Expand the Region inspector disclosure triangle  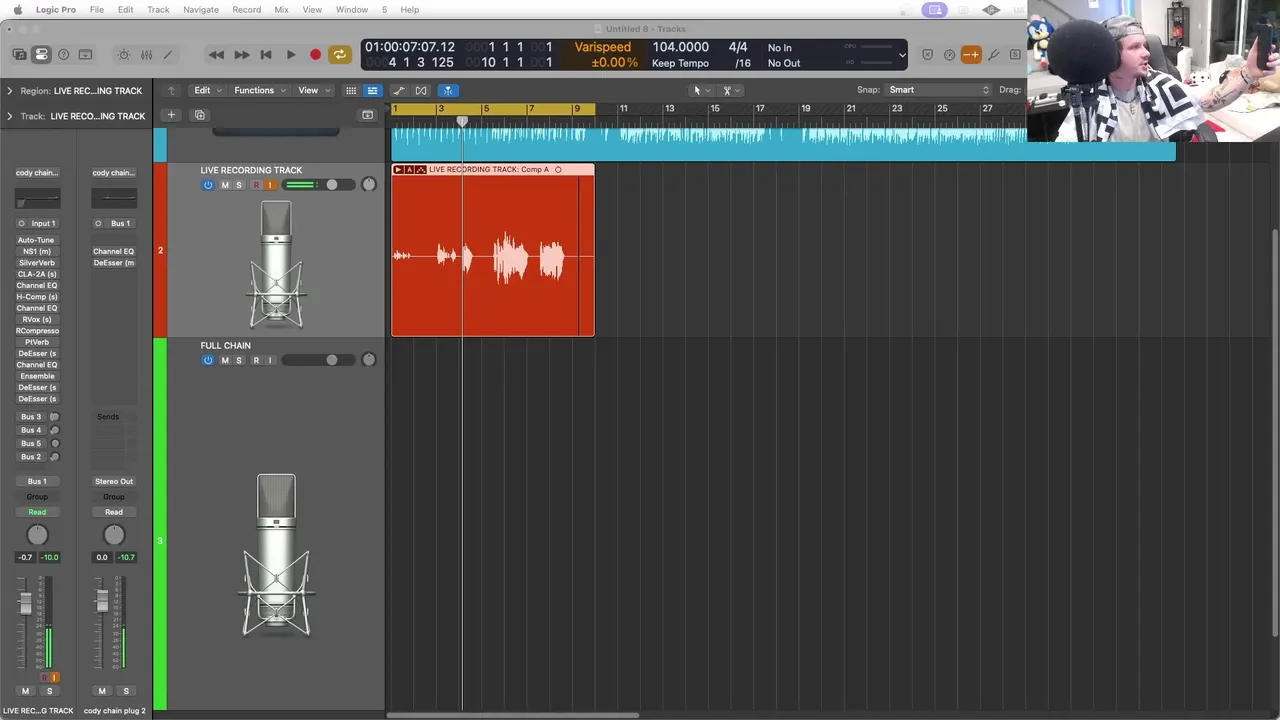(10, 91)
